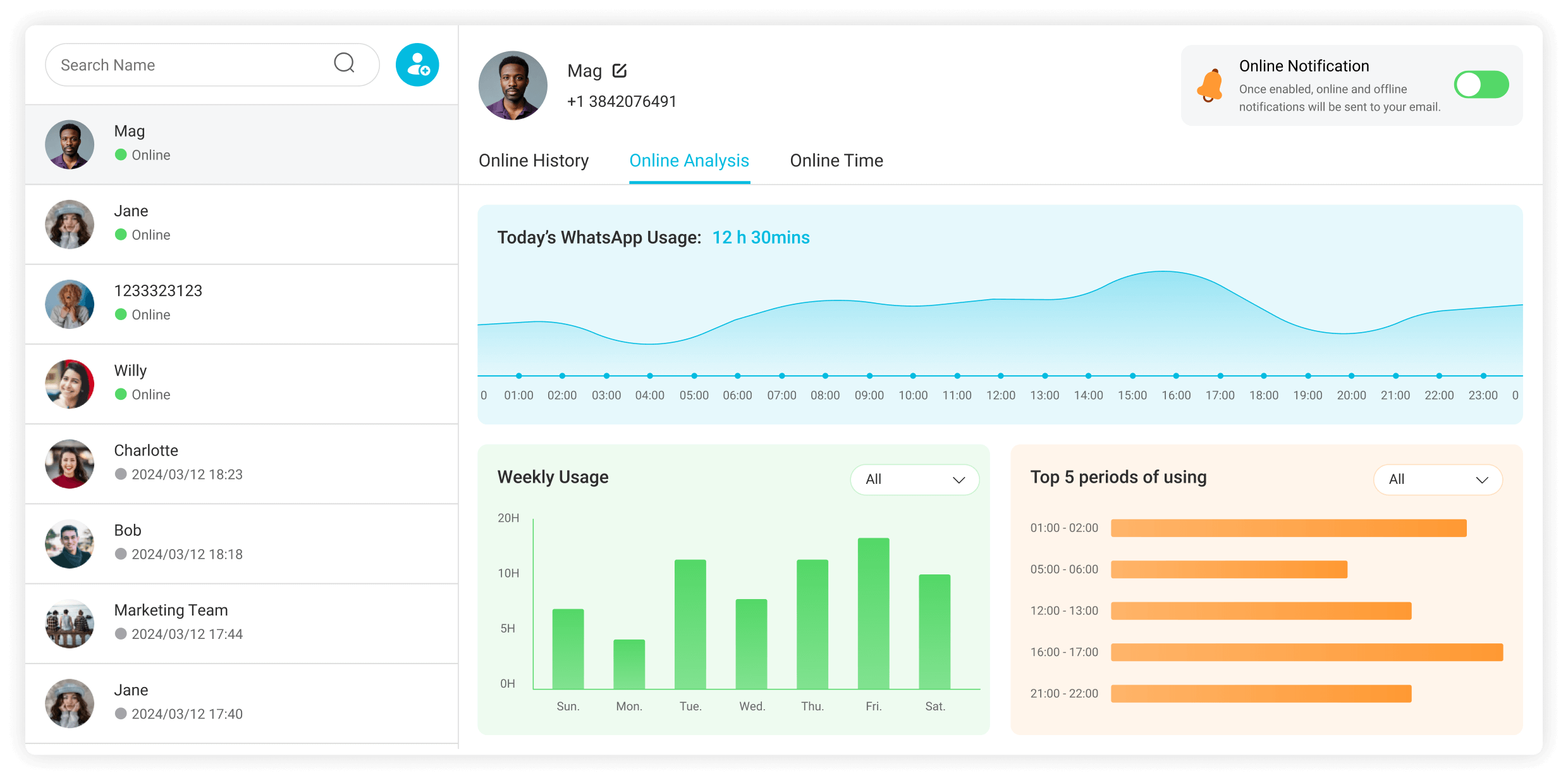
Task: Select the Charlotte contact
Action: pyautogui.click(x=242, y=463)
